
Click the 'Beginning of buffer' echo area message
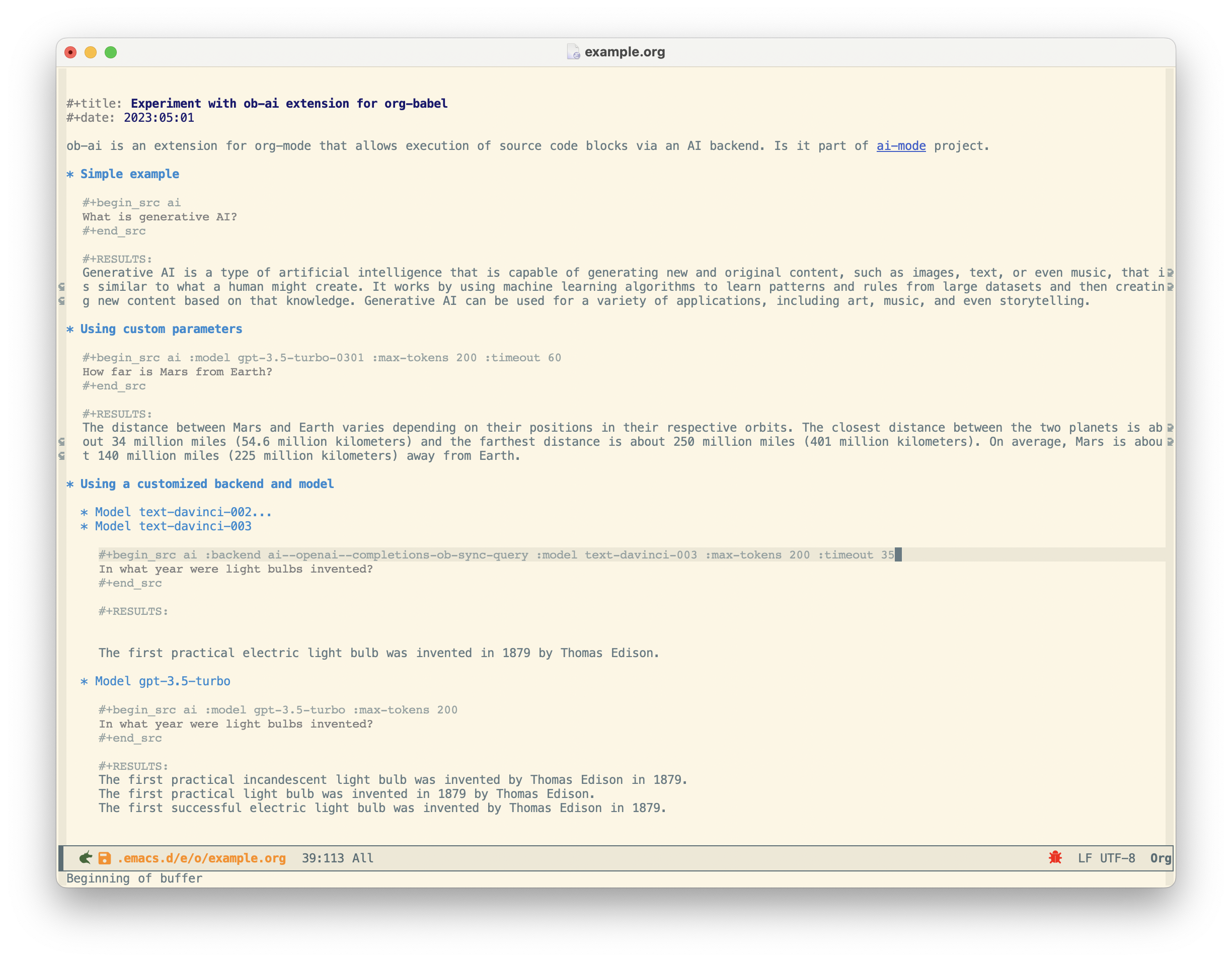[x=134, y=878]
